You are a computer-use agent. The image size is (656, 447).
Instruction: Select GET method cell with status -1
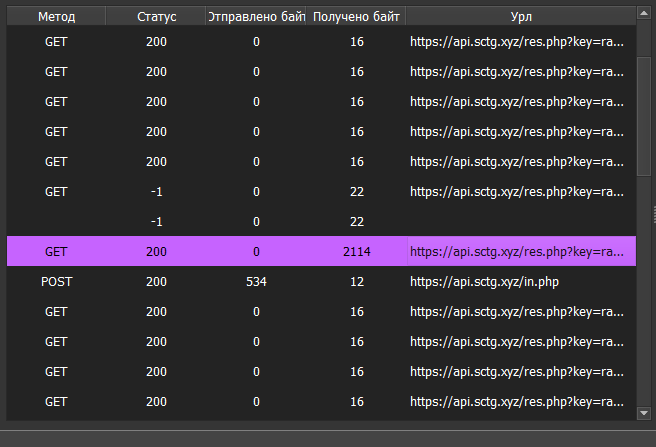(56, 192)
